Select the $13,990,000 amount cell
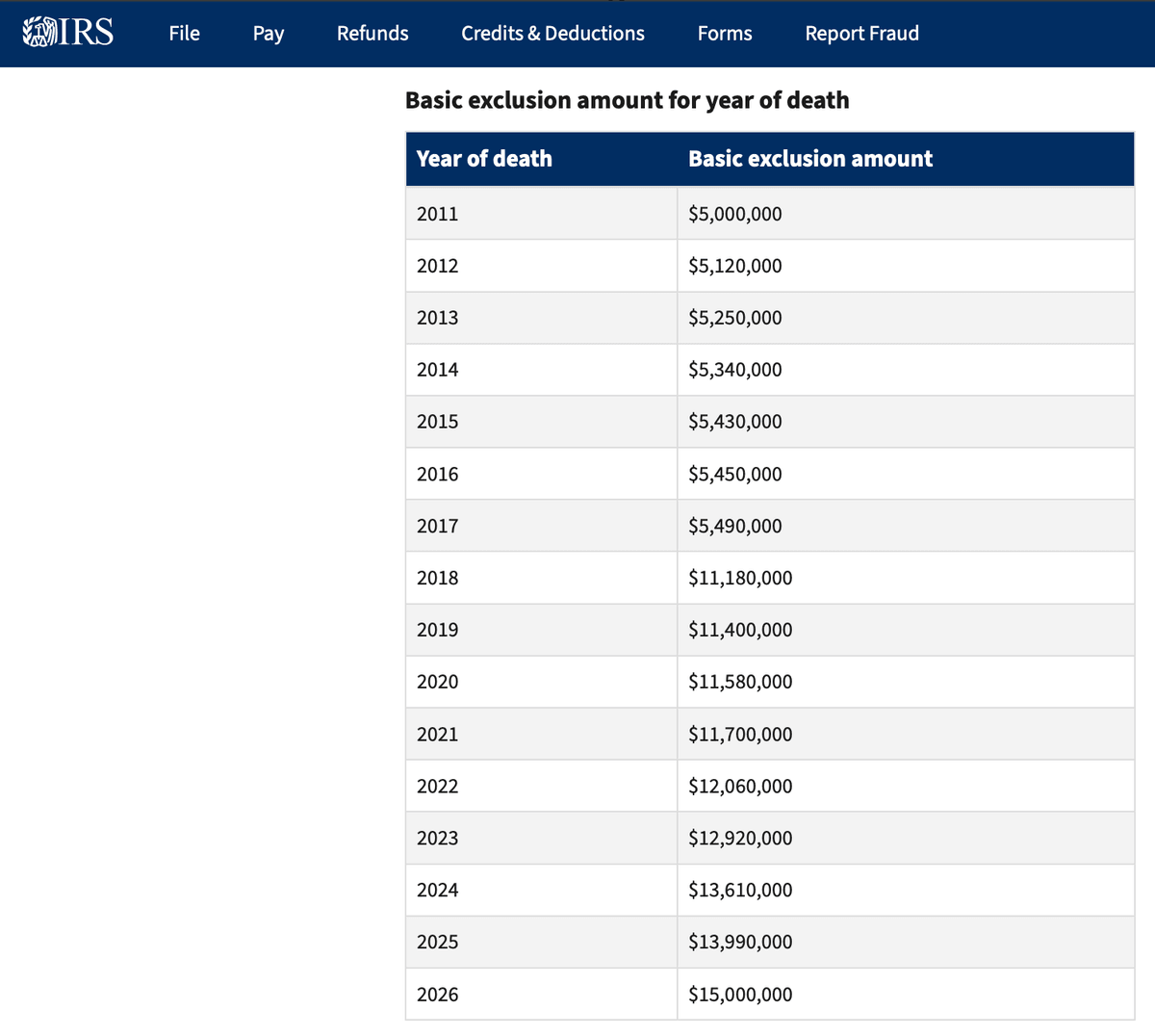 click(x=906, y=942)
